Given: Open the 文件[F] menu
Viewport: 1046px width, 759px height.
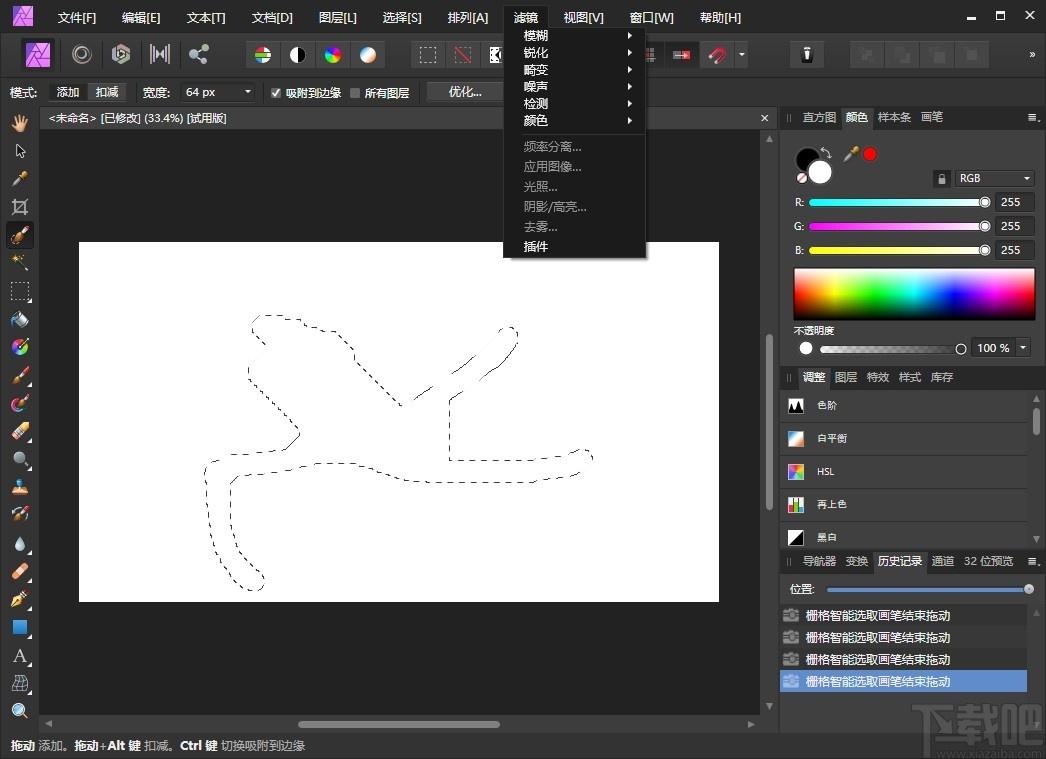Looking at the screenshot, I should (77, 18).
